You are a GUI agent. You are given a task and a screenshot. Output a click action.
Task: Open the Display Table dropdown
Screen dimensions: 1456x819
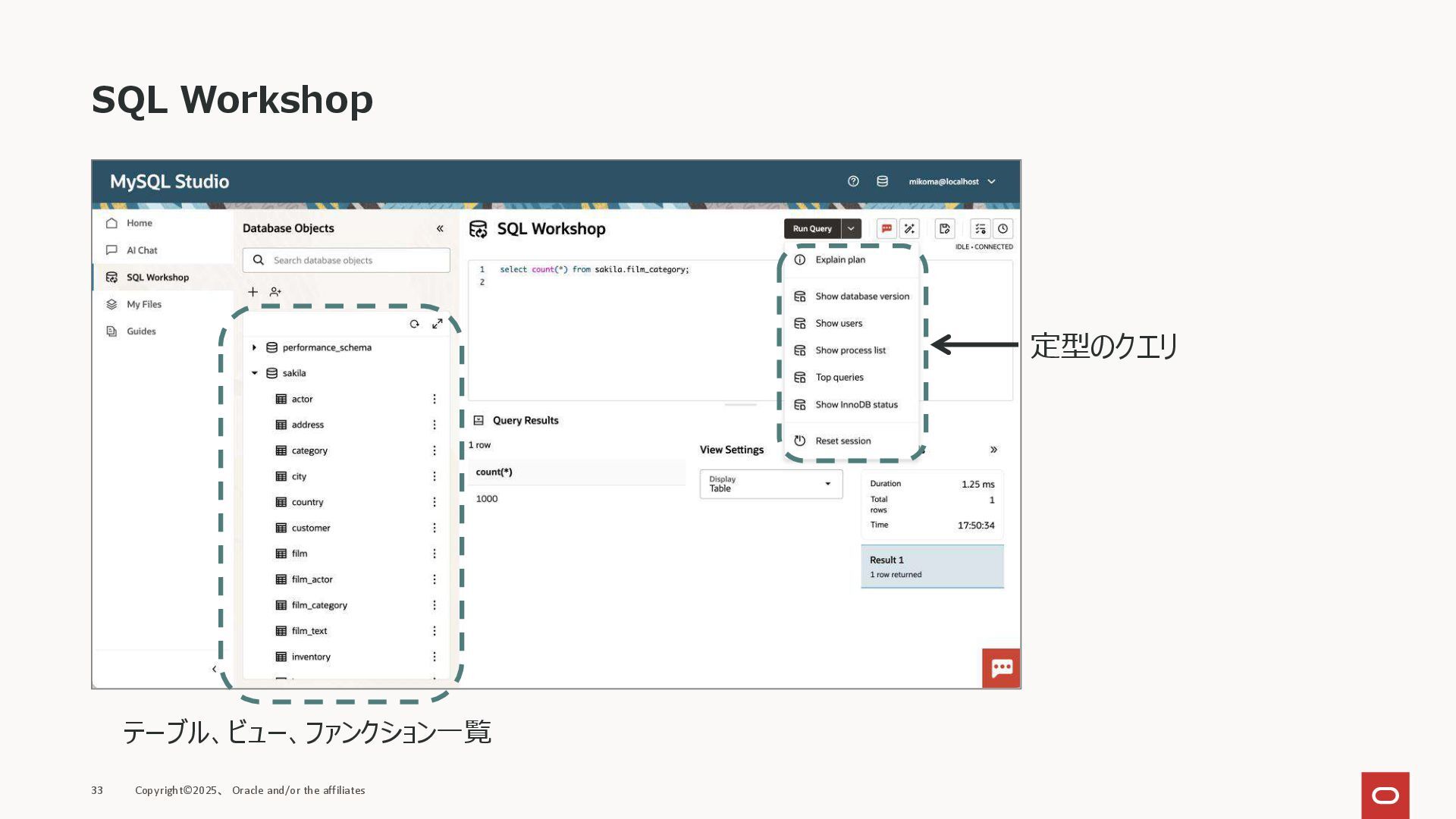click(x=770, y=484)
